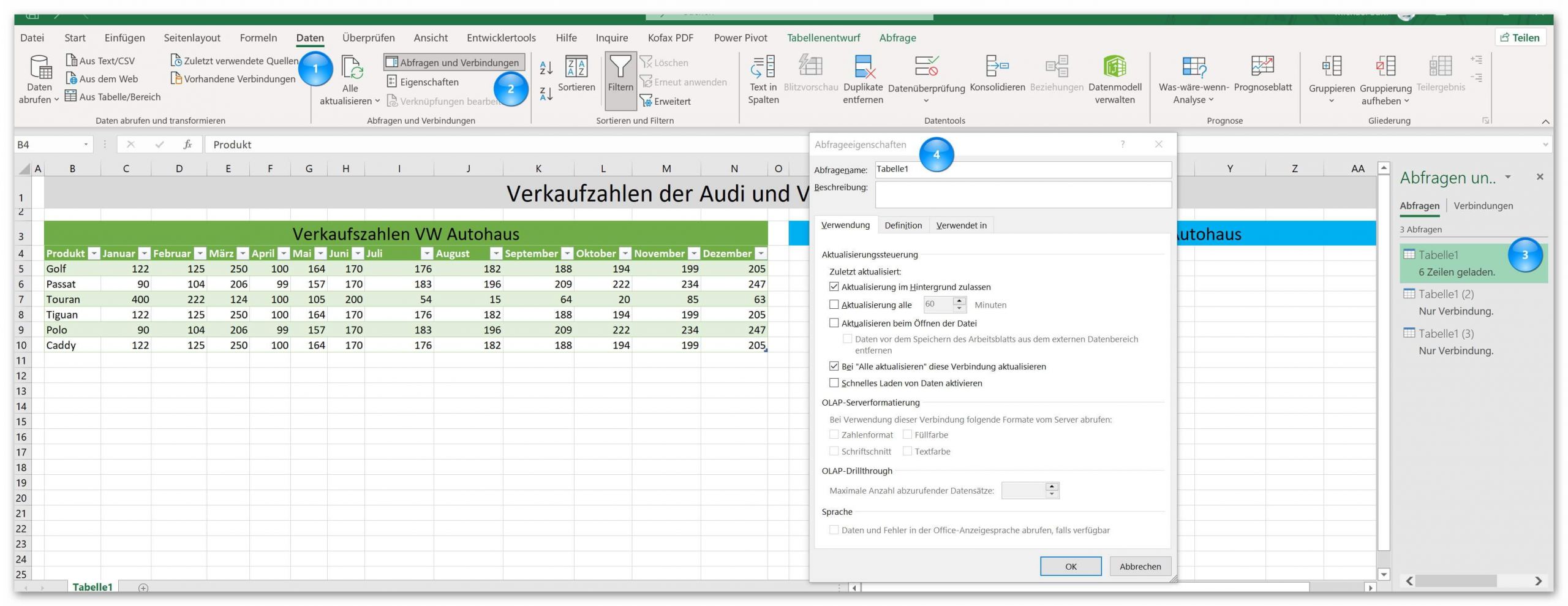Collapse the ribbon with the chevron
1568x606 pixels.
pyautogui.click(x=1545, y=121)
